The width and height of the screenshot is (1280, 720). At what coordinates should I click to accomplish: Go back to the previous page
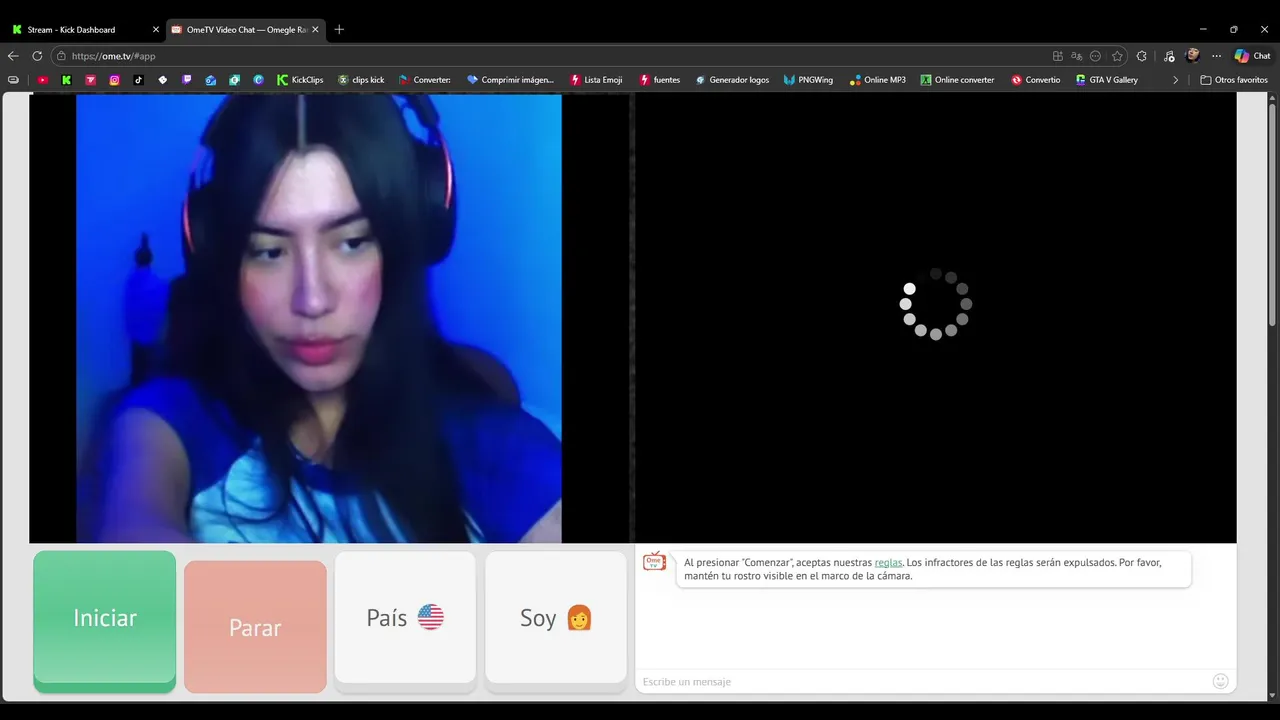tap(13, 56)
